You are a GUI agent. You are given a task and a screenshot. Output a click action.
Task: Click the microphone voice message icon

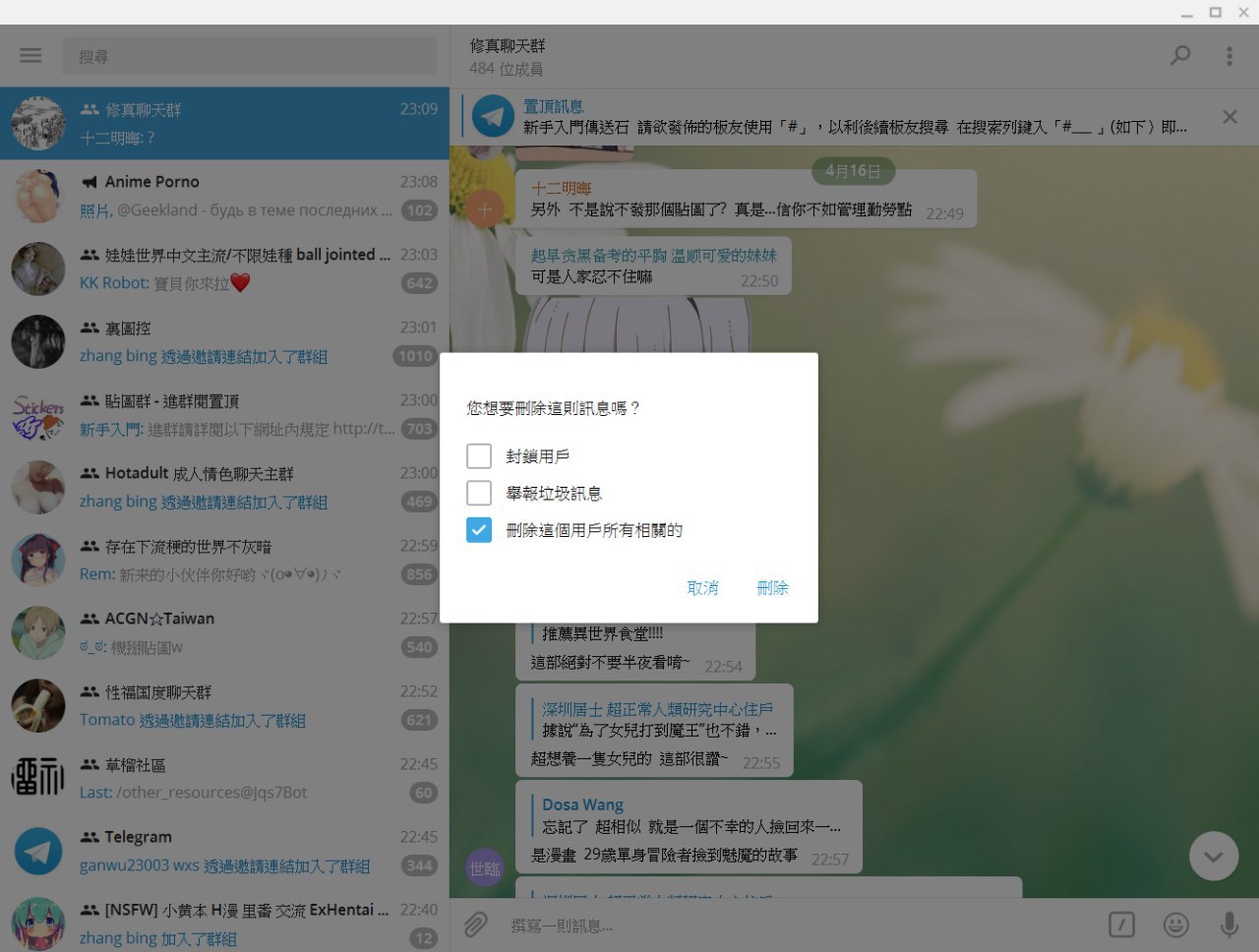point(1229,924)
